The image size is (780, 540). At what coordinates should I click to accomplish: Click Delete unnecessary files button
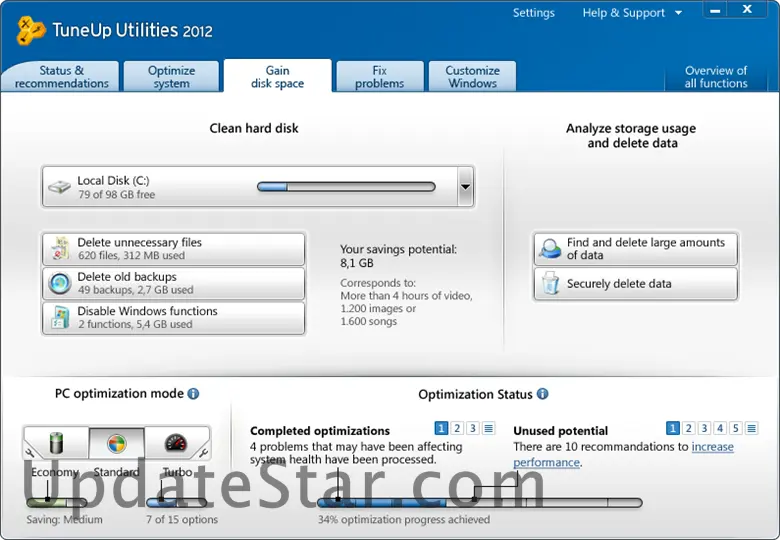(x=174, y=249)
